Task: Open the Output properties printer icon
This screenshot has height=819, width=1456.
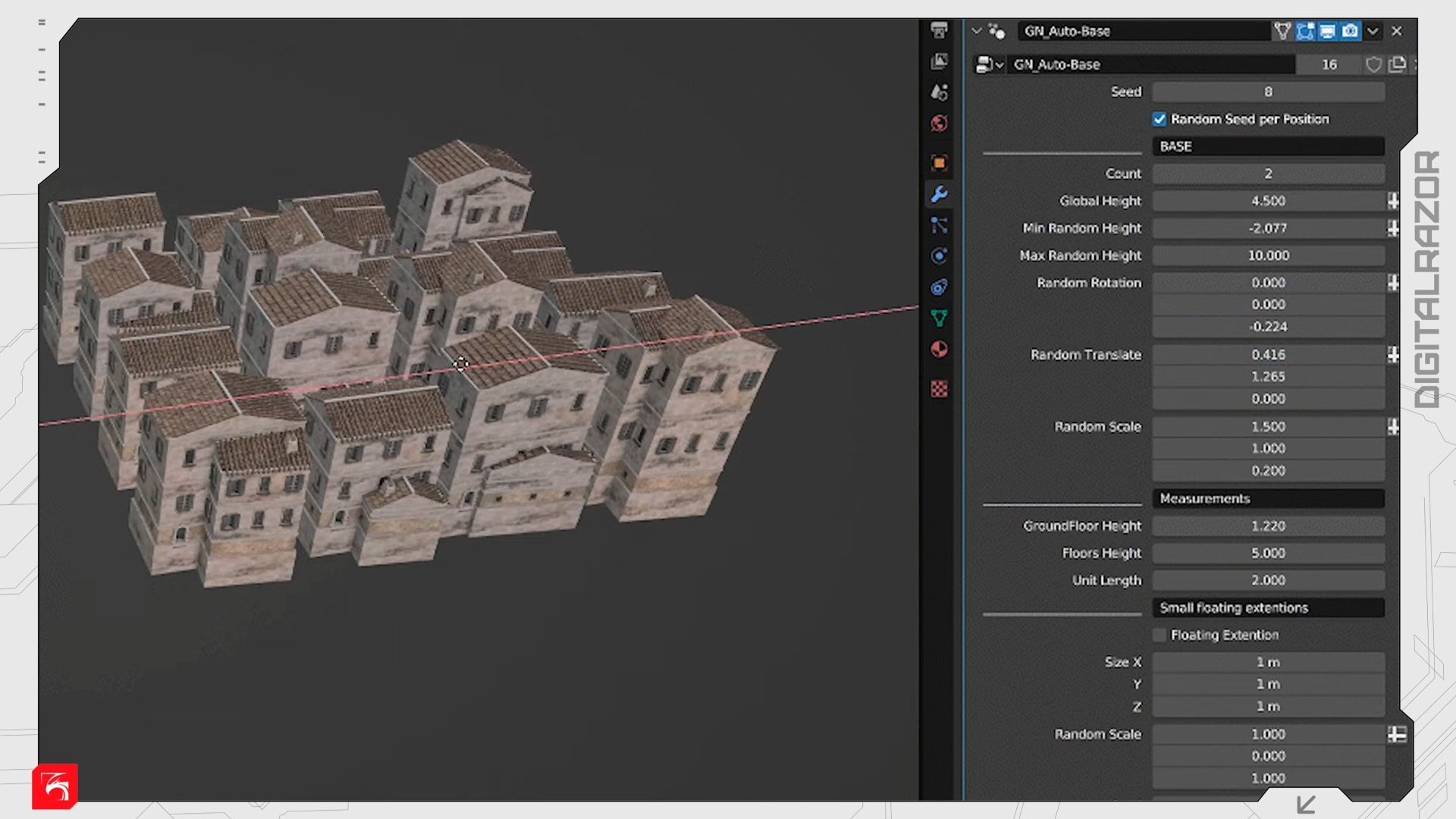Action: [939, 30]
